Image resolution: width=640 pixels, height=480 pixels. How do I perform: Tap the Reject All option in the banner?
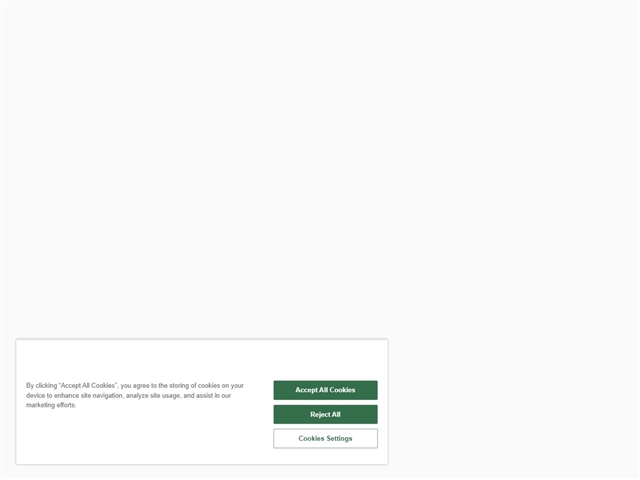pyautogui.click(x=325, y=414)
